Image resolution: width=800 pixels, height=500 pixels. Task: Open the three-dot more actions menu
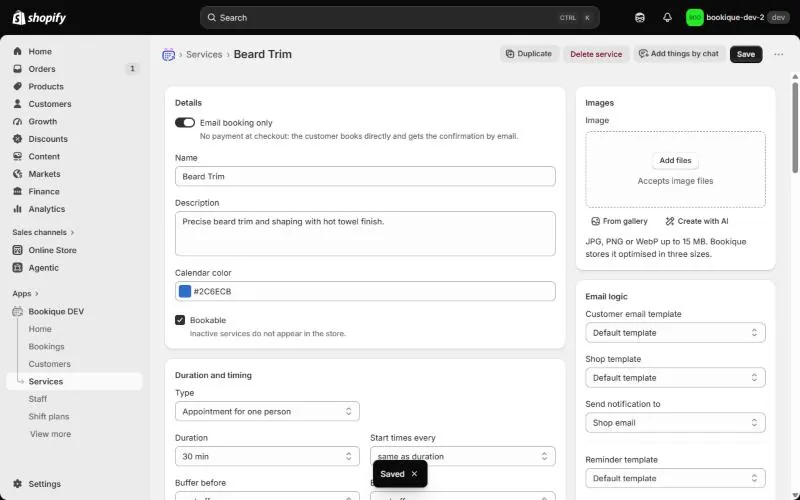click(x=779, y=54)
